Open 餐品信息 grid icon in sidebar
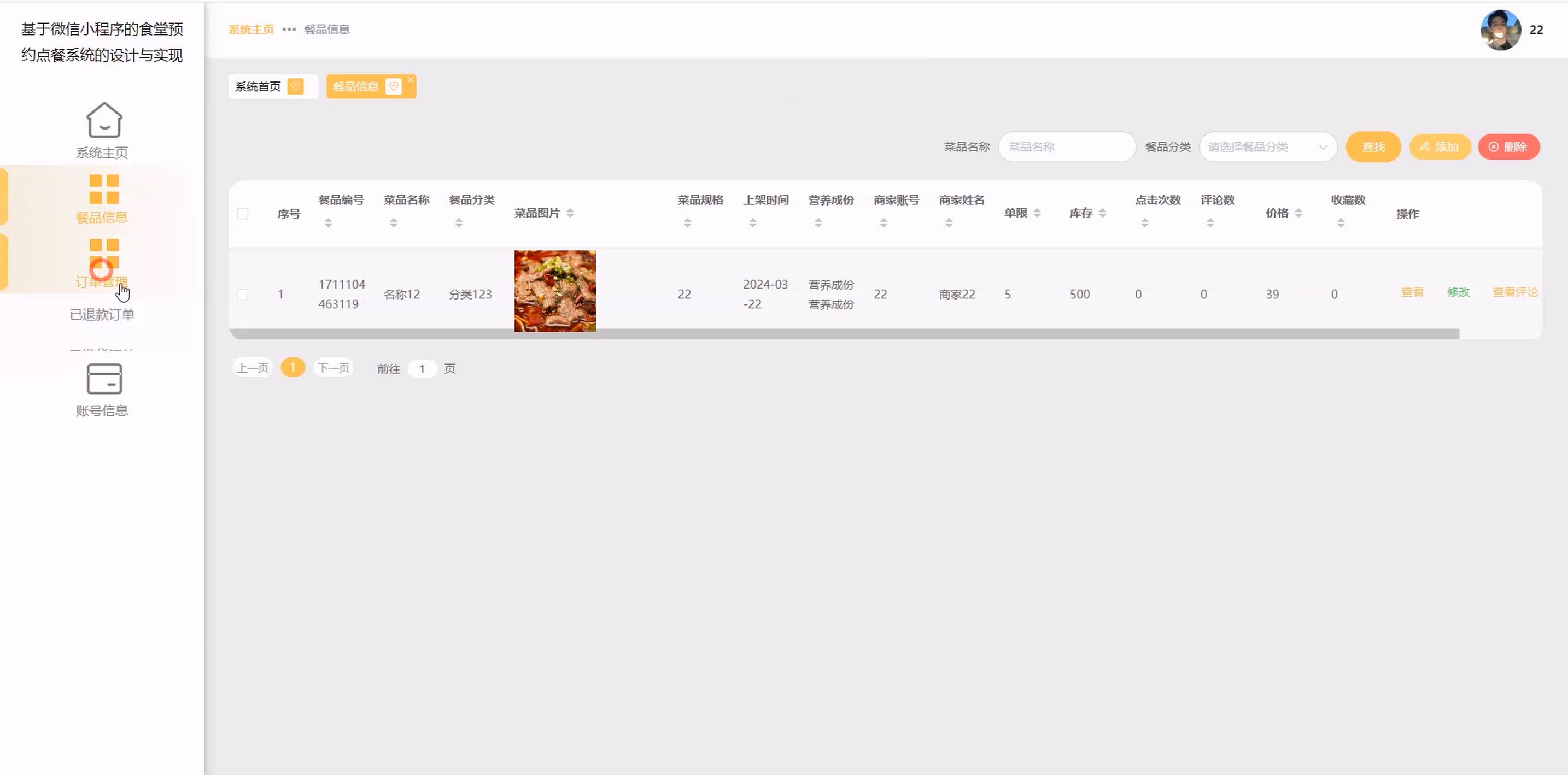The width and height of the screenshot is (1568, 775). pos(104,189)
